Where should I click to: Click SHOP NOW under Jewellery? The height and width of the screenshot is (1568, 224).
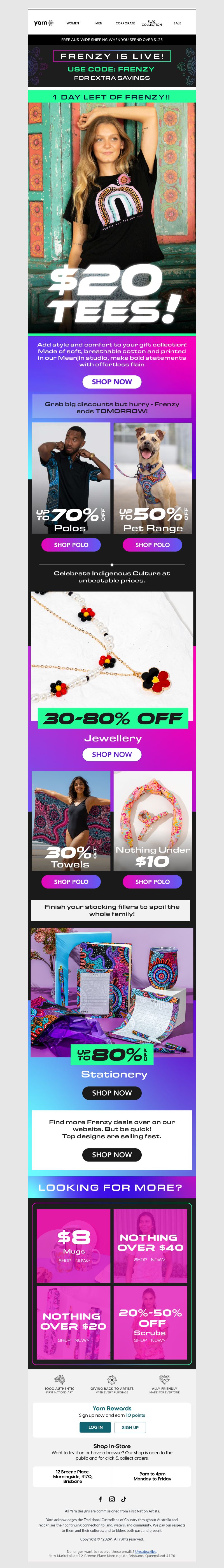tap(112, 754)
